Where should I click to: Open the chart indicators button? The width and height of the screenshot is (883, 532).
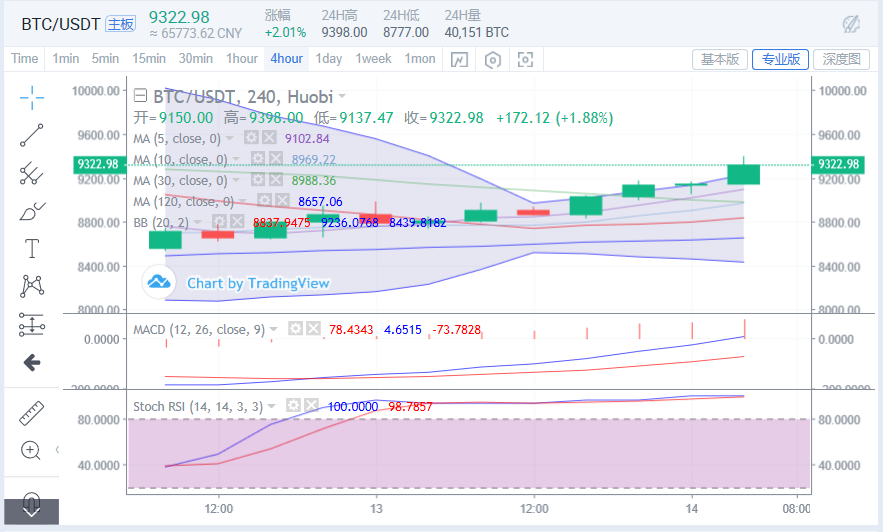(459, 59)
